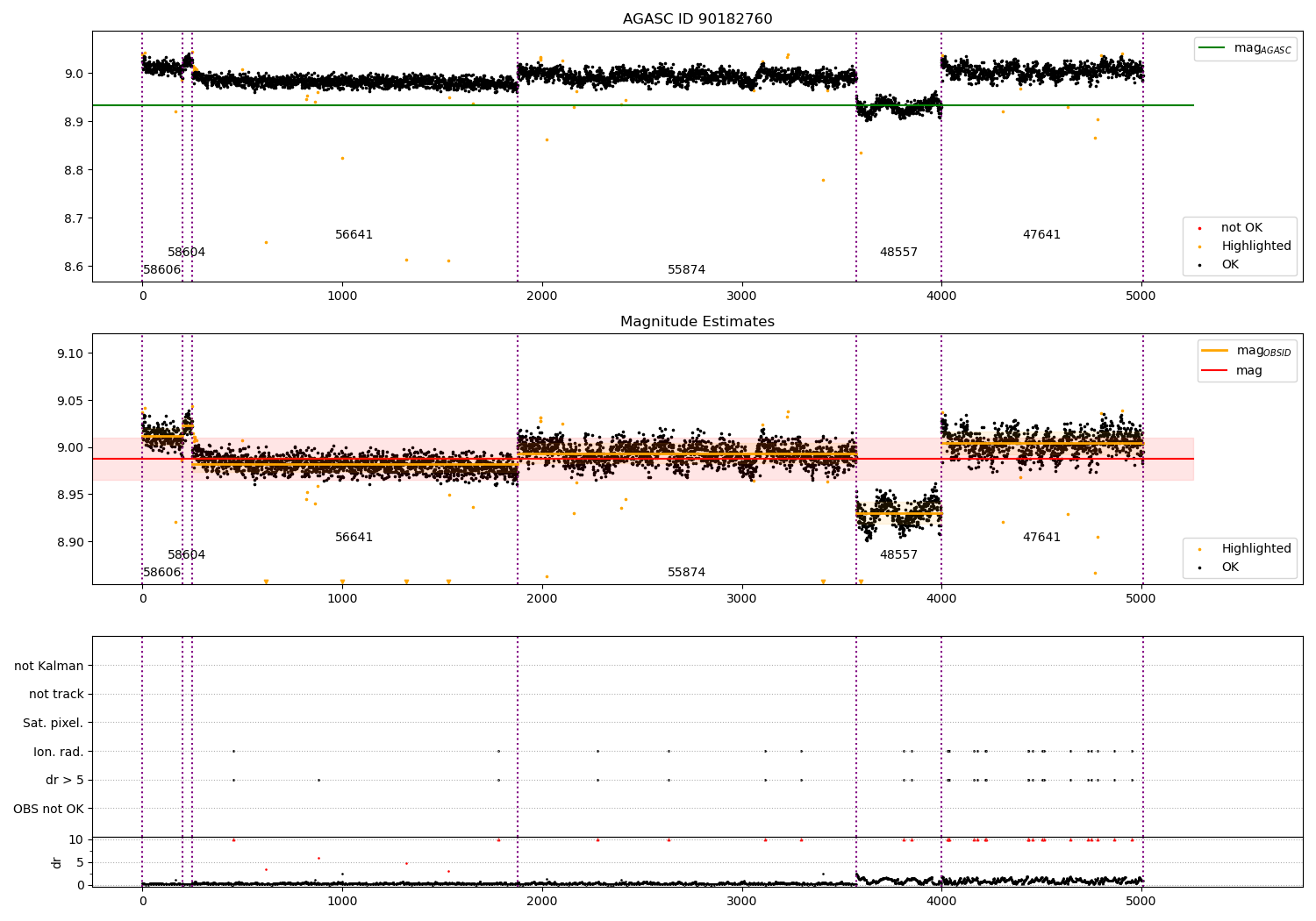This screenshot has height=921, width=1316.
Task: Select mag OBSID legend entry in middle plot
Action: coord(1247,351)
